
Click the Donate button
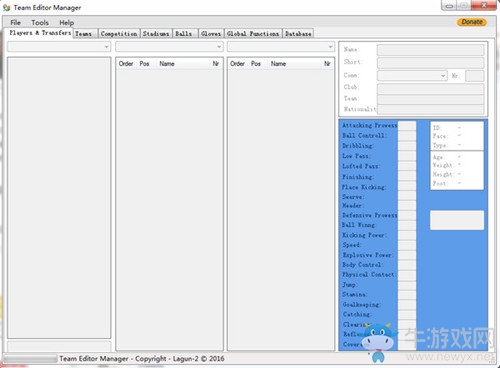472,22
